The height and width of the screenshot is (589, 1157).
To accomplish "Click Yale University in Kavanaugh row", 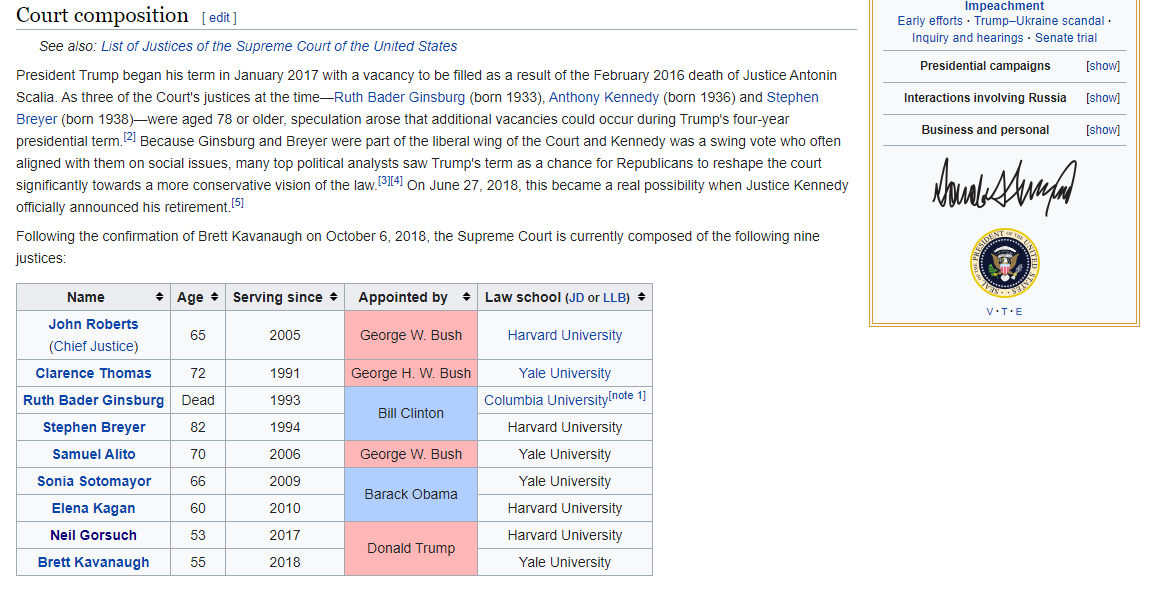I will pyautogui.click(x=564, y=562).
